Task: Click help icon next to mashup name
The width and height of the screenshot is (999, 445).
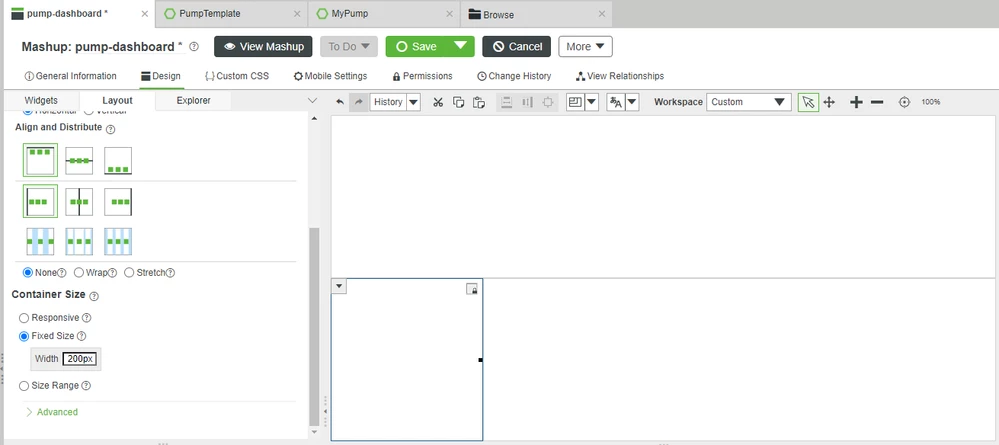Action: tap(194, 47)
